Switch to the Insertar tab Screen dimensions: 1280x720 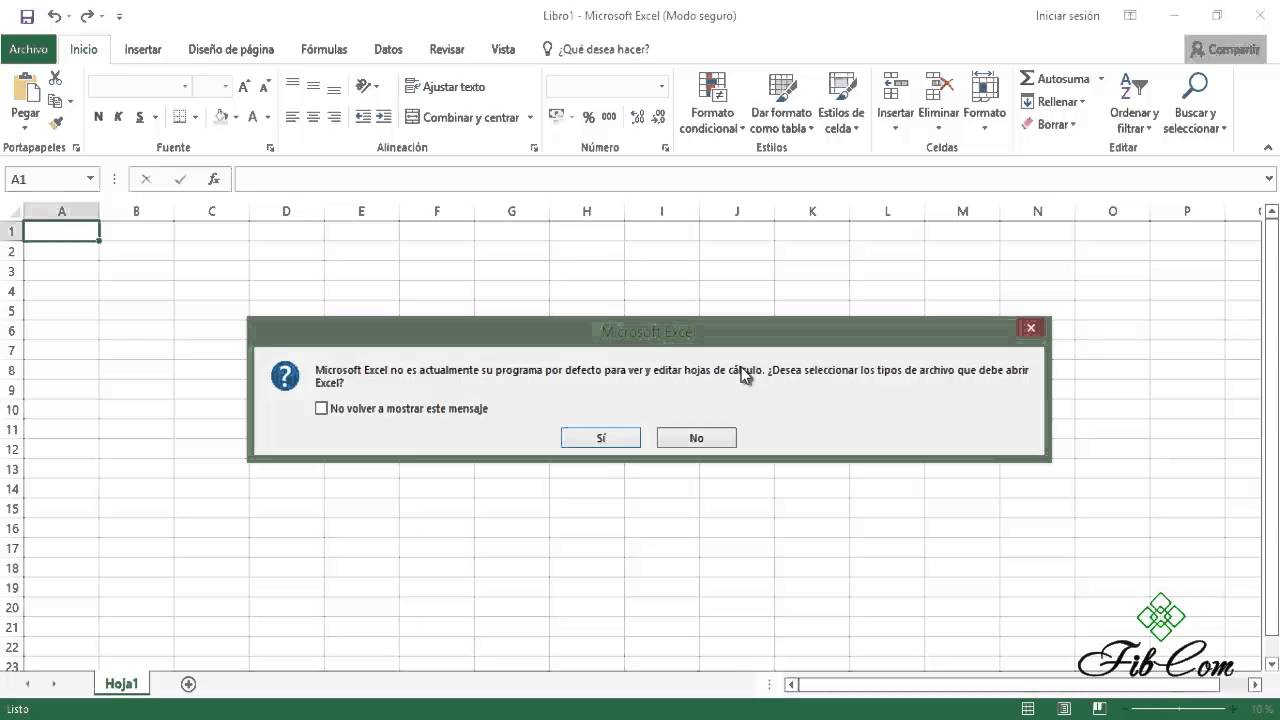[x=143, y=49]
